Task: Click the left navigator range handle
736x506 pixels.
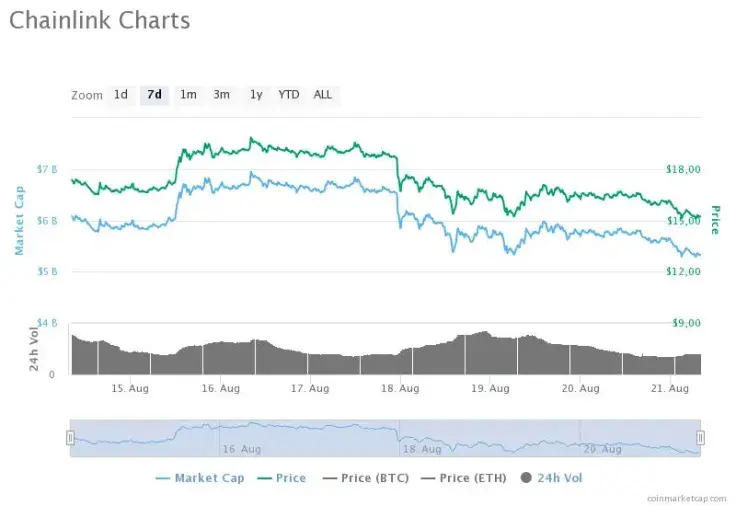Action: click(x=70, y=437)
